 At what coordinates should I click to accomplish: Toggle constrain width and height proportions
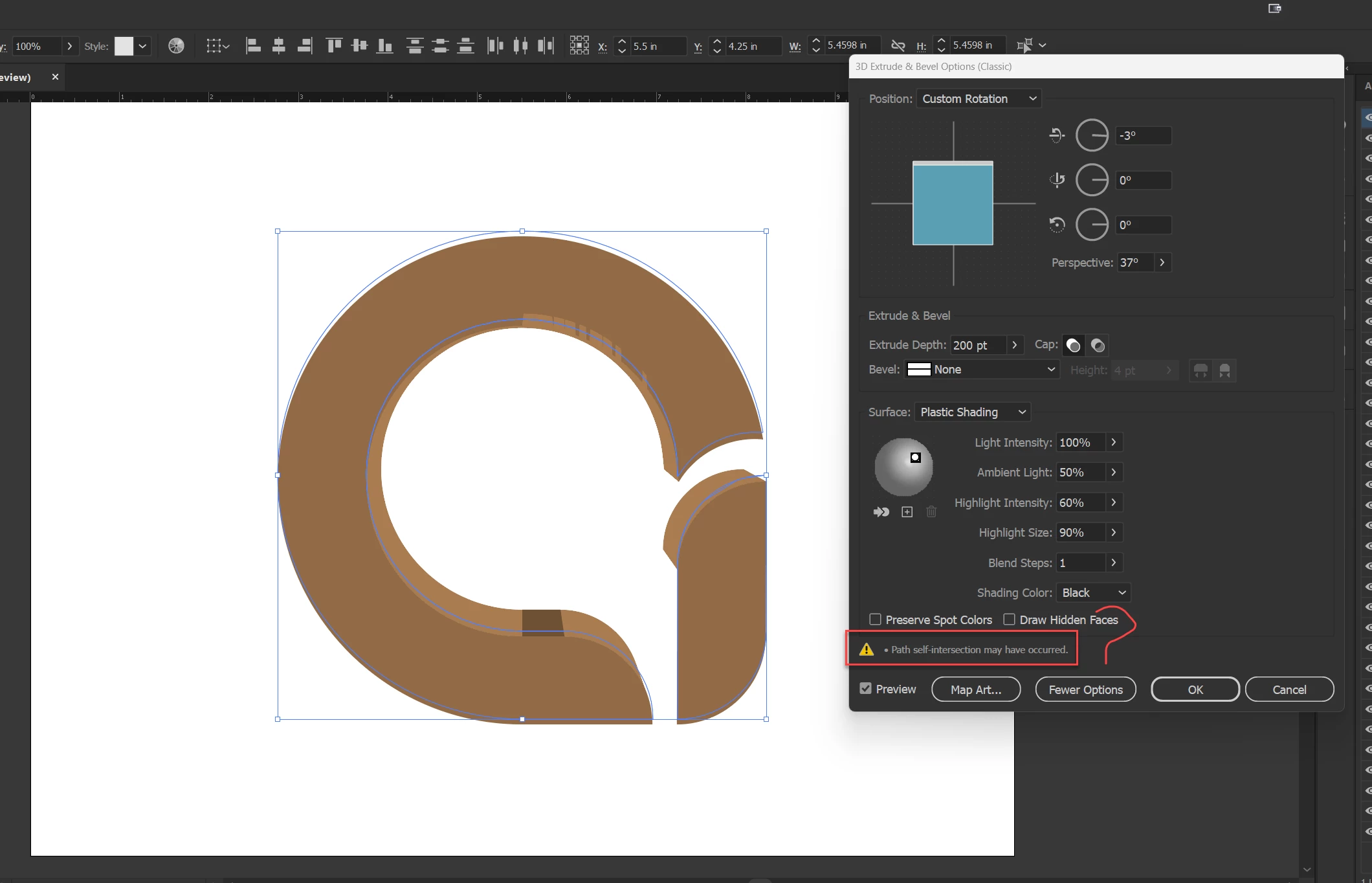point(898,45)
